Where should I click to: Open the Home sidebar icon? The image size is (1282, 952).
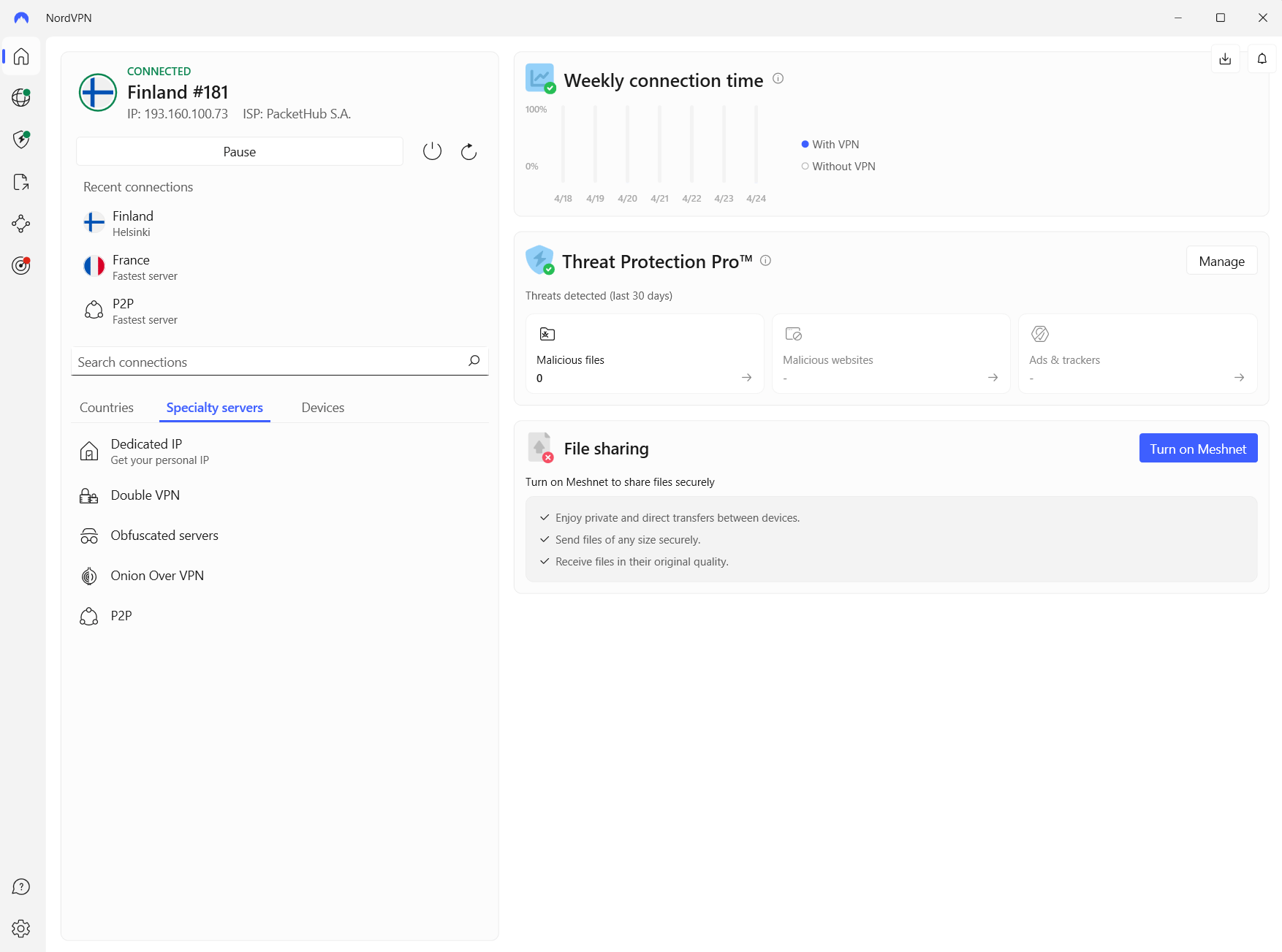point(21,56)
